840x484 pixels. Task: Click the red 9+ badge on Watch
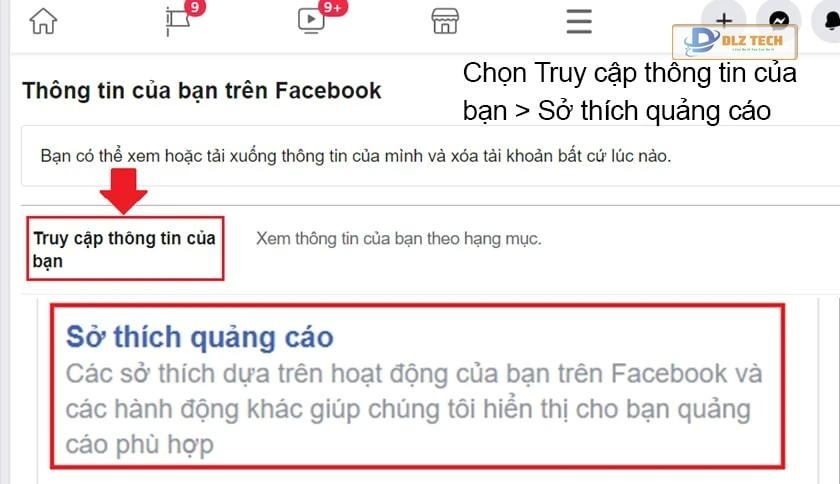tap(333, 8)
